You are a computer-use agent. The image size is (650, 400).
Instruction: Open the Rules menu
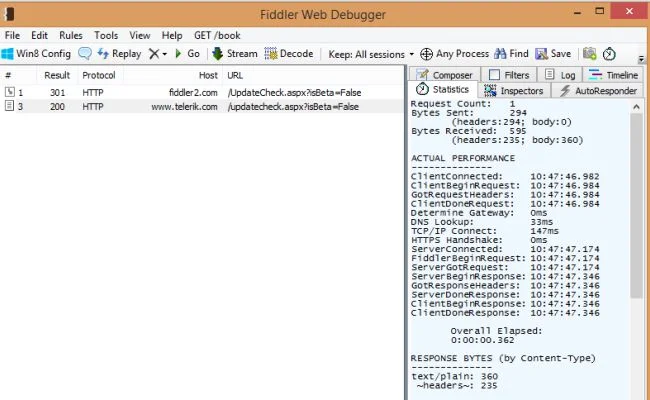71,35
